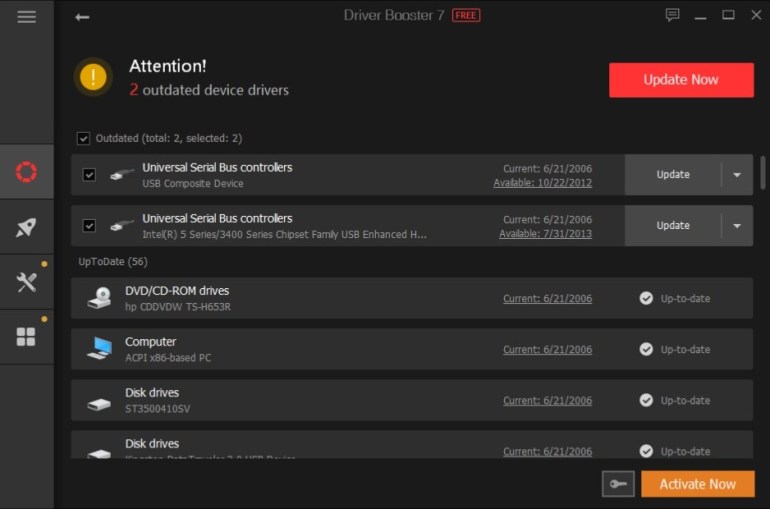This screenshot has height=509, width=770.
Task: Open the Available 10/22/2012 version link
Action: pos(542,183)
